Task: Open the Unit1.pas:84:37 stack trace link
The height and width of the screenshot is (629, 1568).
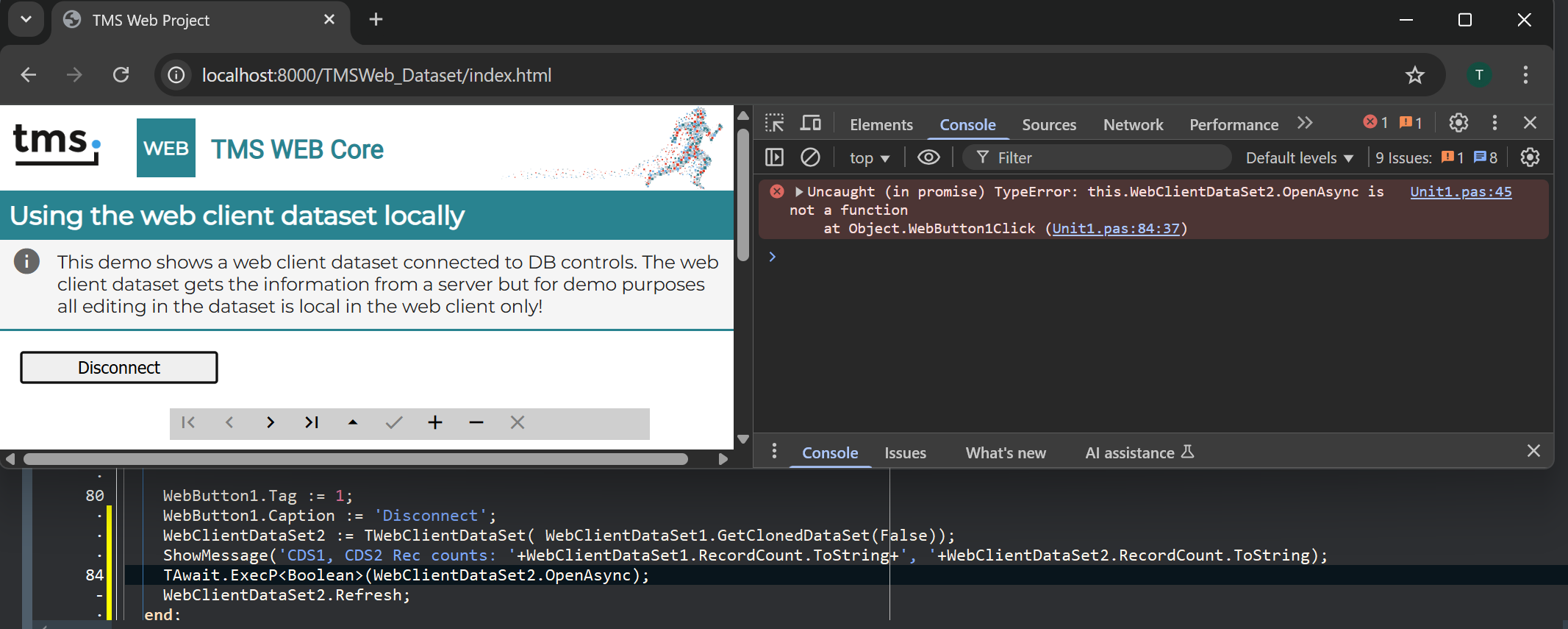Action: coord(1115,229)
